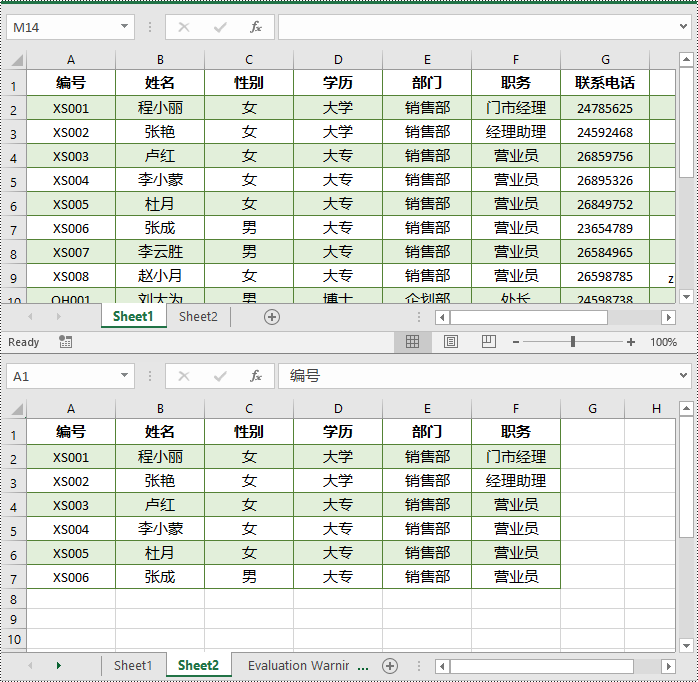Viewport: 698px width, 682px height.
Task: Select Sheet2 tab in lower window
Action: [x=198, y=666]
